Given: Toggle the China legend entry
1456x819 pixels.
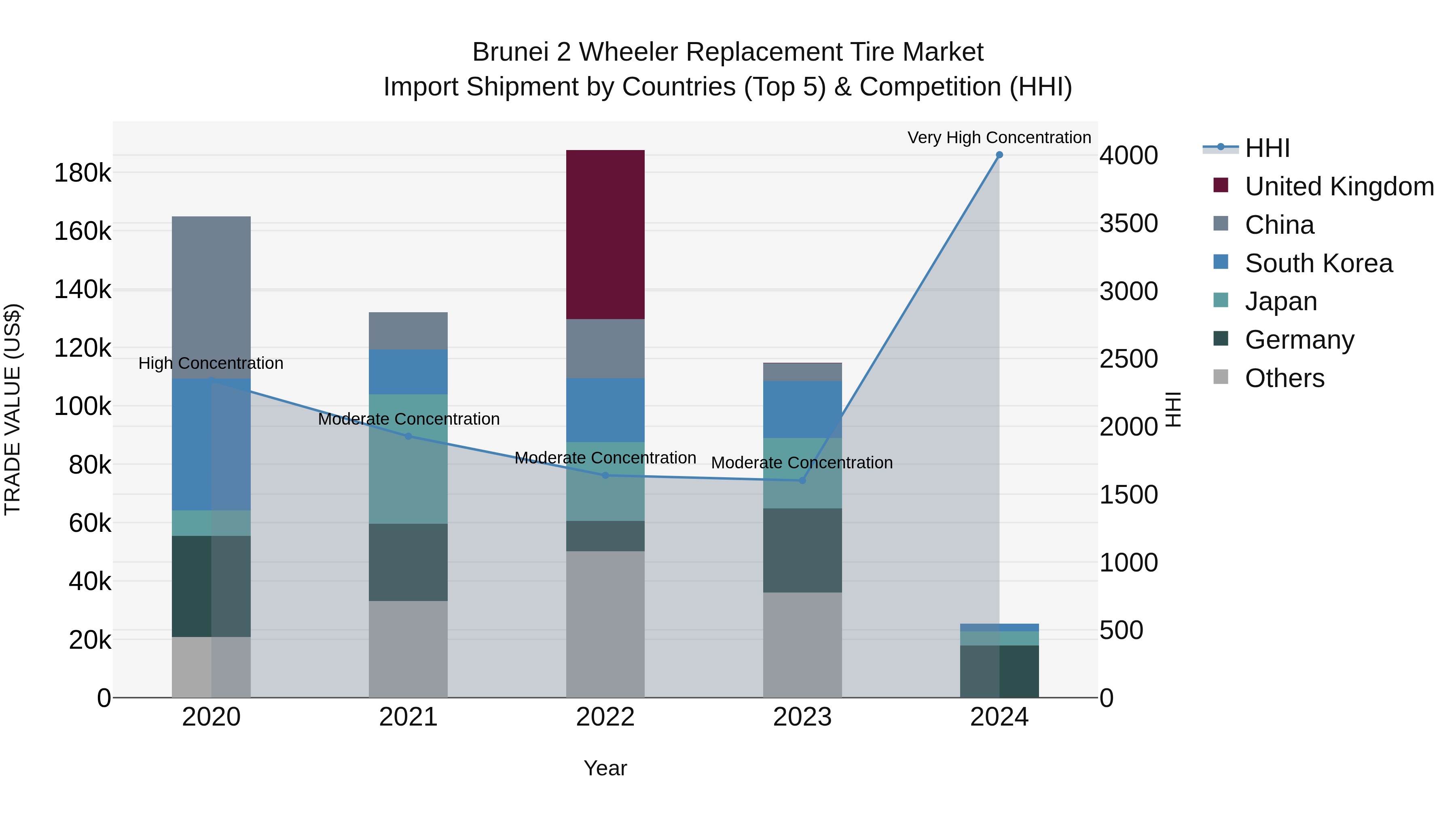Looking at the screenshot, I should click(1263, 224).
